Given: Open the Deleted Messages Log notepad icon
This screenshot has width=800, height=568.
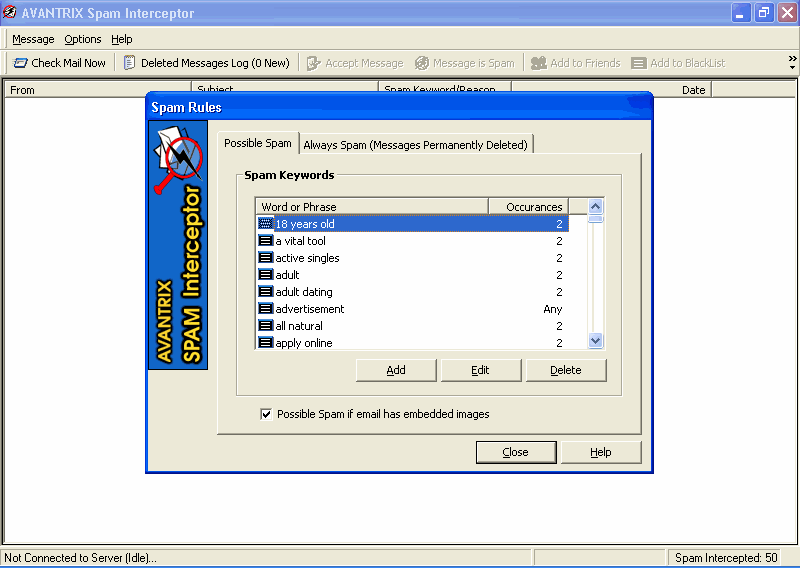Looking at the screenshot, I should tap(130, 63).
